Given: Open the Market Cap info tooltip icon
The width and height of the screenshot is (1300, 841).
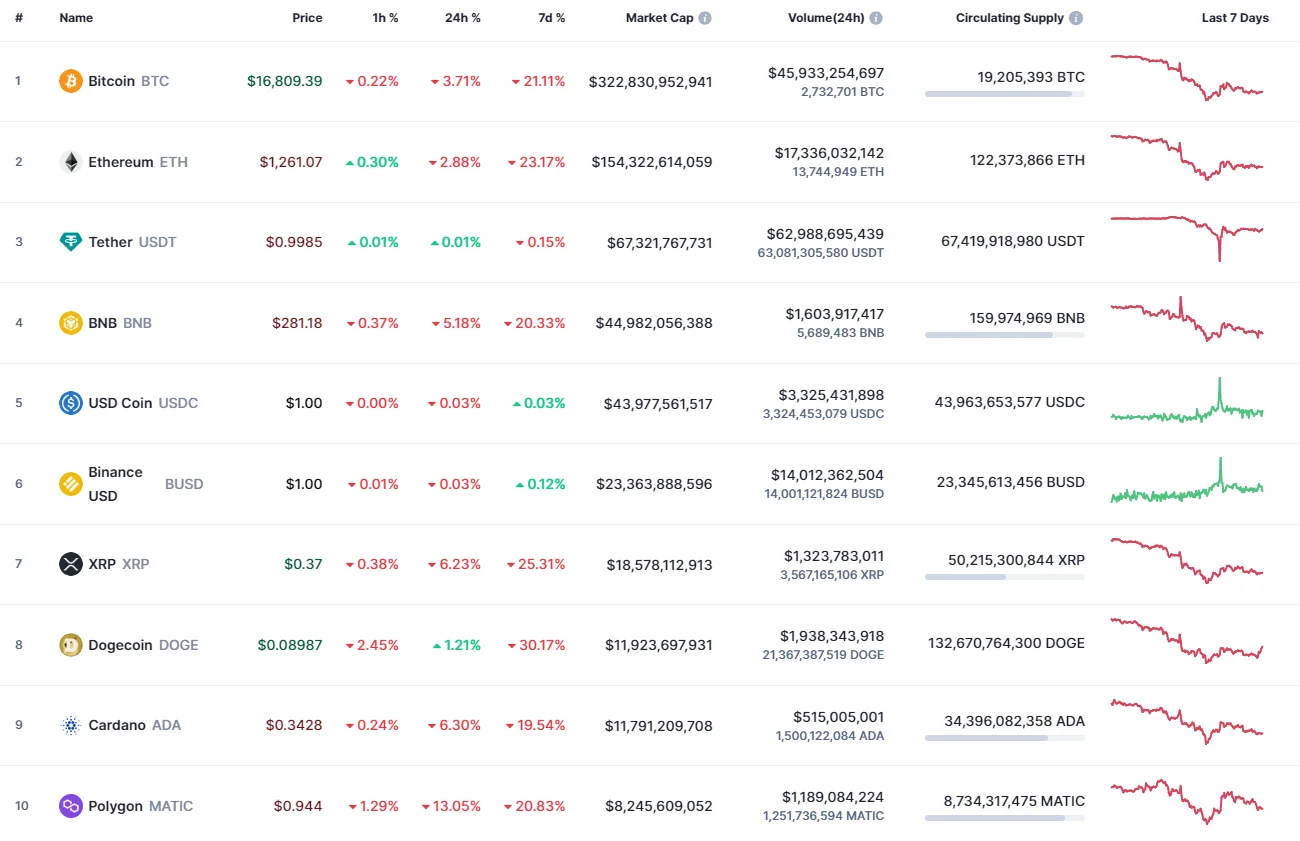Looking at the screenshot, I should (x=707, y=17).
